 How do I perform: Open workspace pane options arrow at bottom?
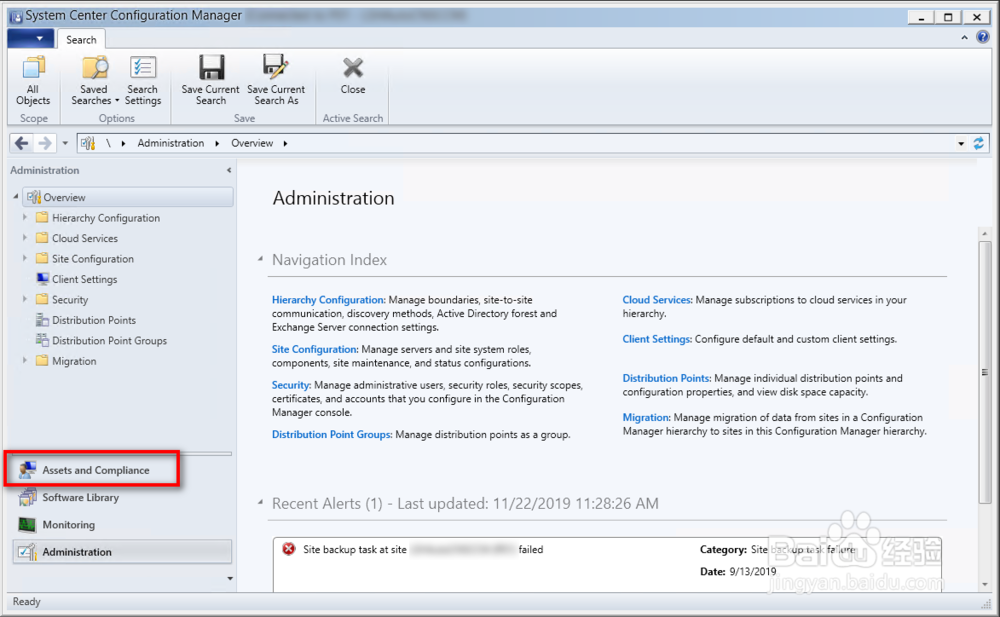click(230, 579)
